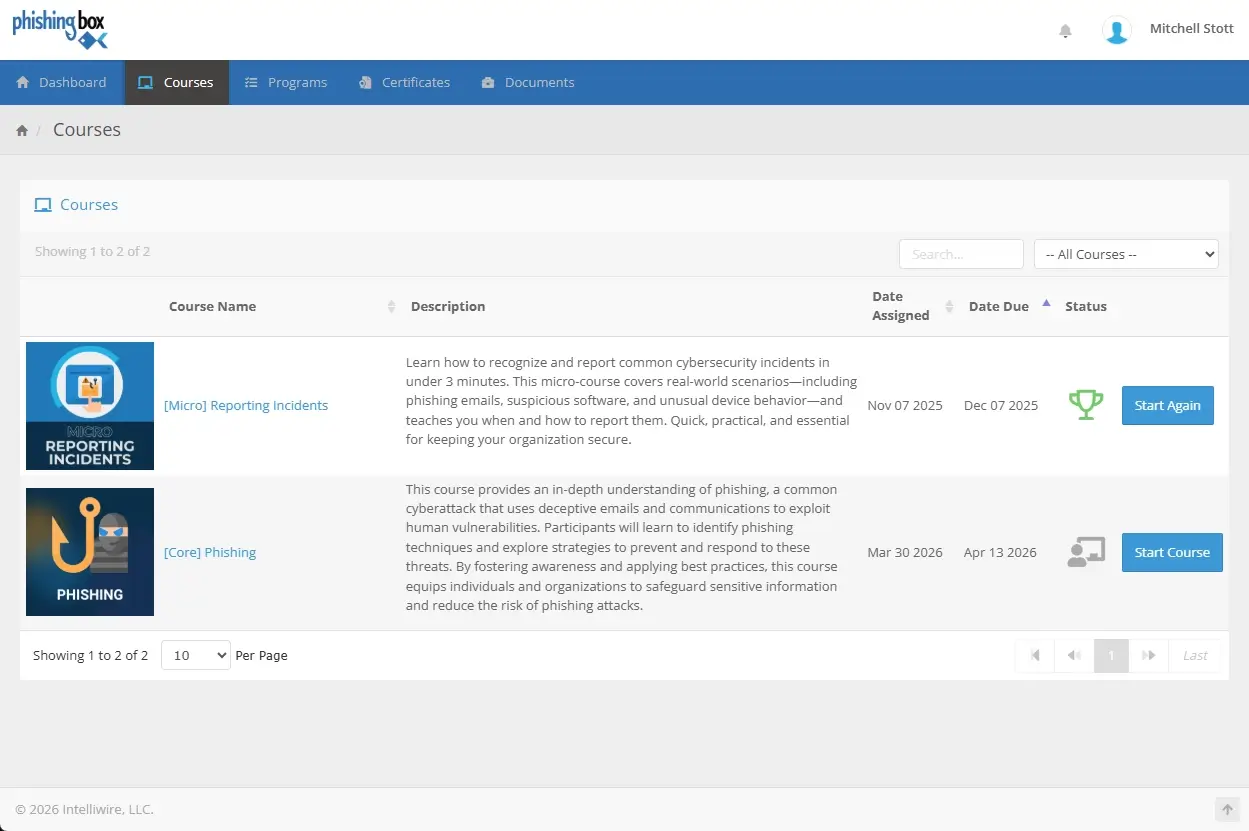Go to the next page arrow icon

1149,655
